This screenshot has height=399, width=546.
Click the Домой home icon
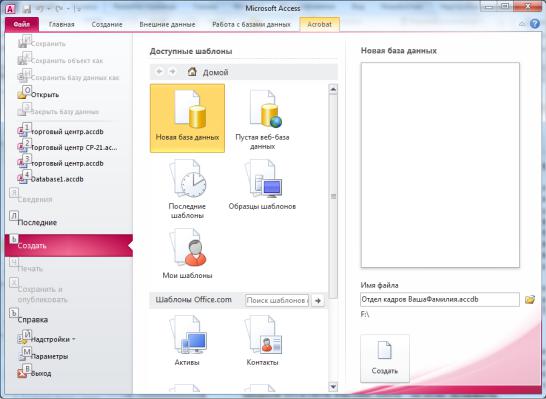pos(192,72)
